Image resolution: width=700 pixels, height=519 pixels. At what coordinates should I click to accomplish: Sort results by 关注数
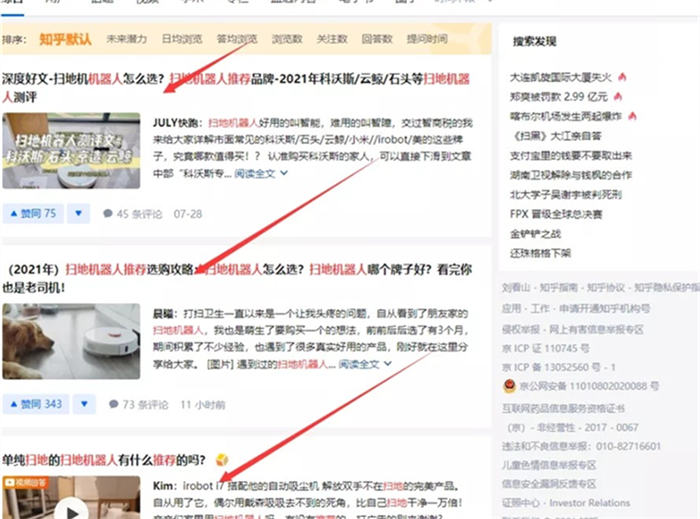pyautogui.click(x=332, y=40)
